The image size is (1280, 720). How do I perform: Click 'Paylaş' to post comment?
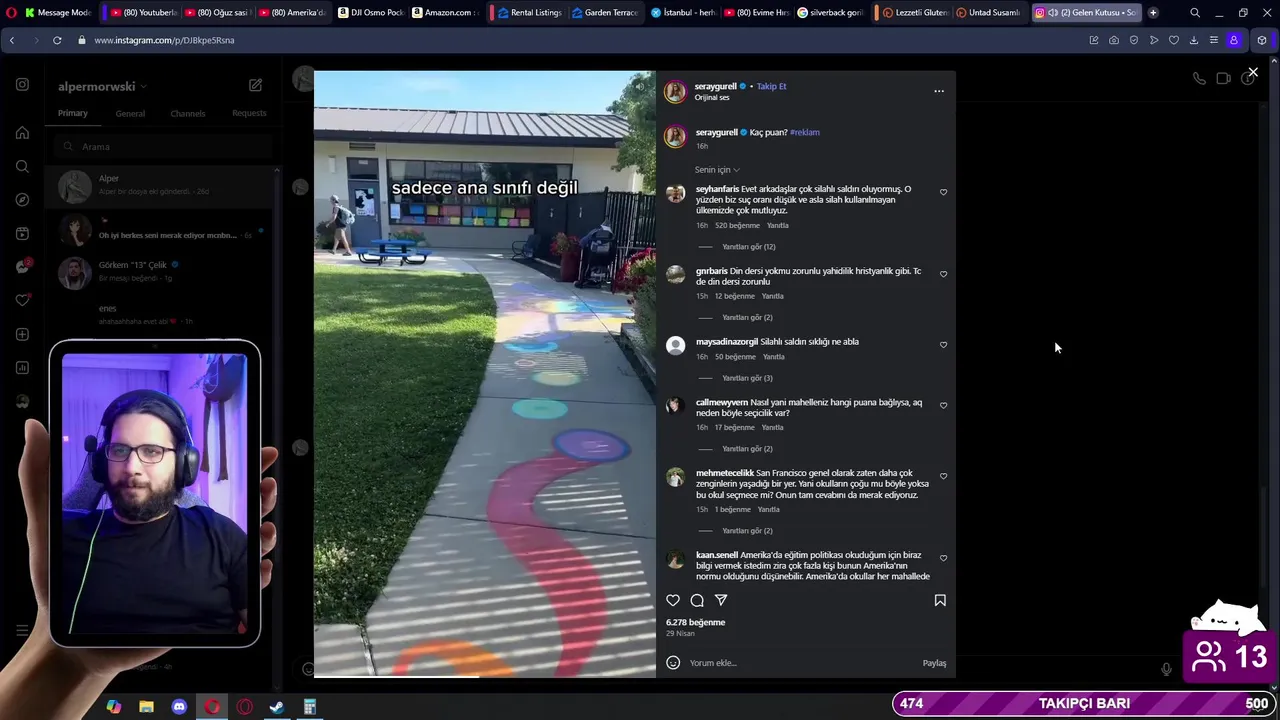tap(934, 663)
